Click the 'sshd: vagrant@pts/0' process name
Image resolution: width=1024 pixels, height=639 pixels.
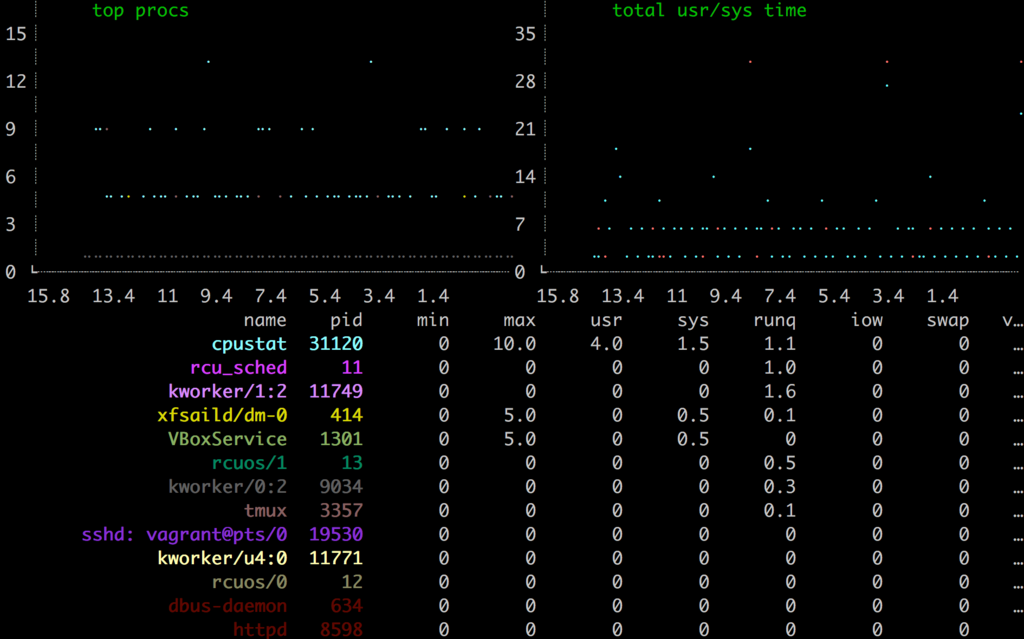184,534
